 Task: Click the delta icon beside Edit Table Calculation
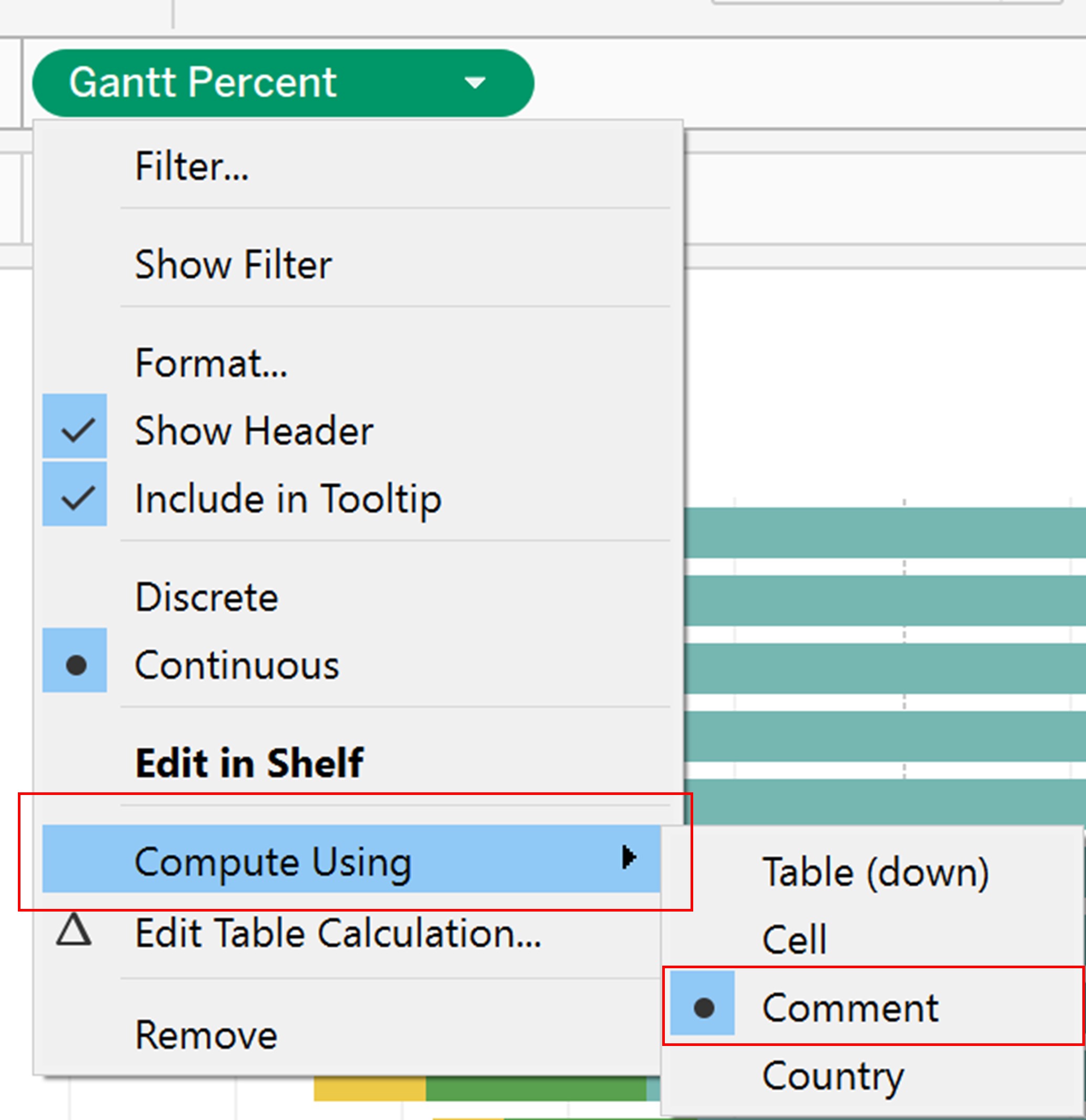tap(74, 931)
